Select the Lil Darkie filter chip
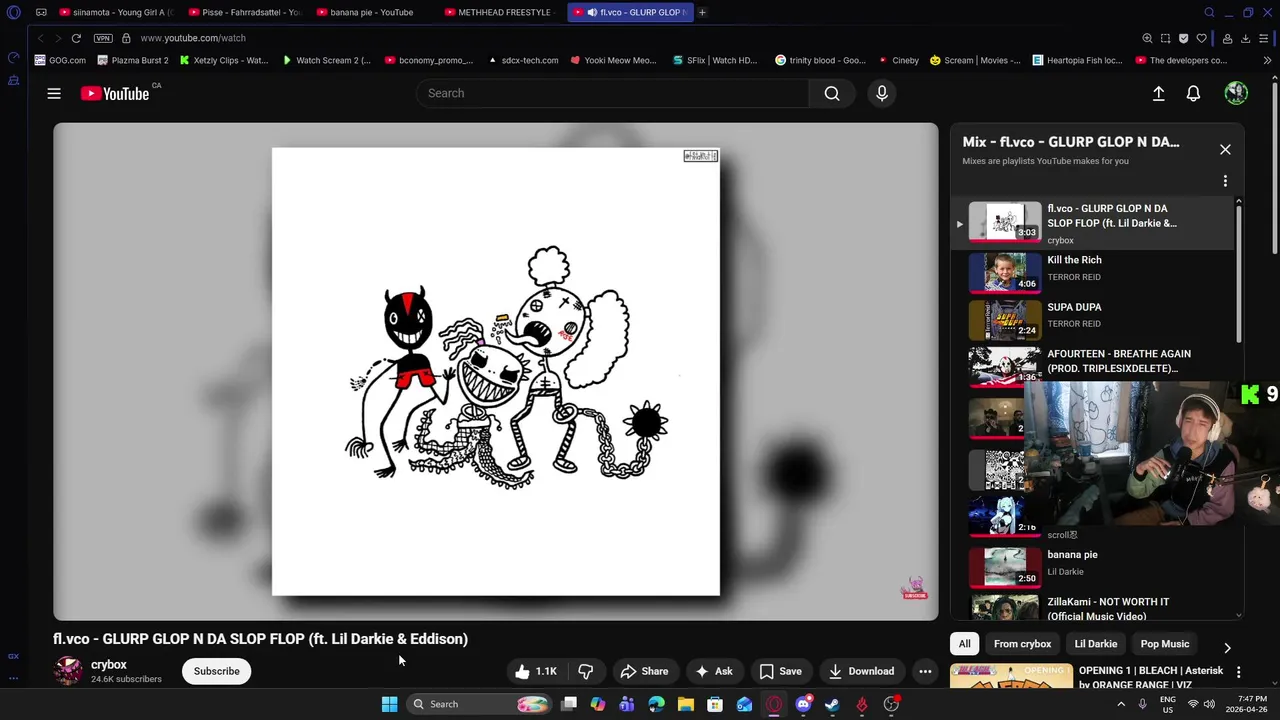Viewport: 1280px width, 720px height. 1095,644
